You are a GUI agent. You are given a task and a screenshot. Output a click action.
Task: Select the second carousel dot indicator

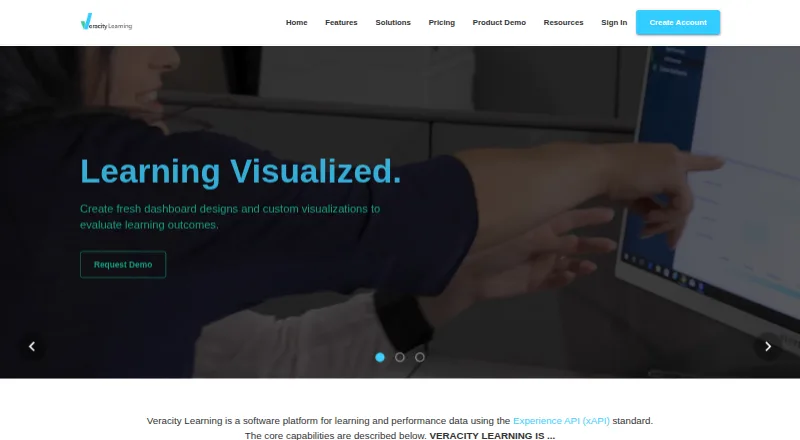coord(399,357)
